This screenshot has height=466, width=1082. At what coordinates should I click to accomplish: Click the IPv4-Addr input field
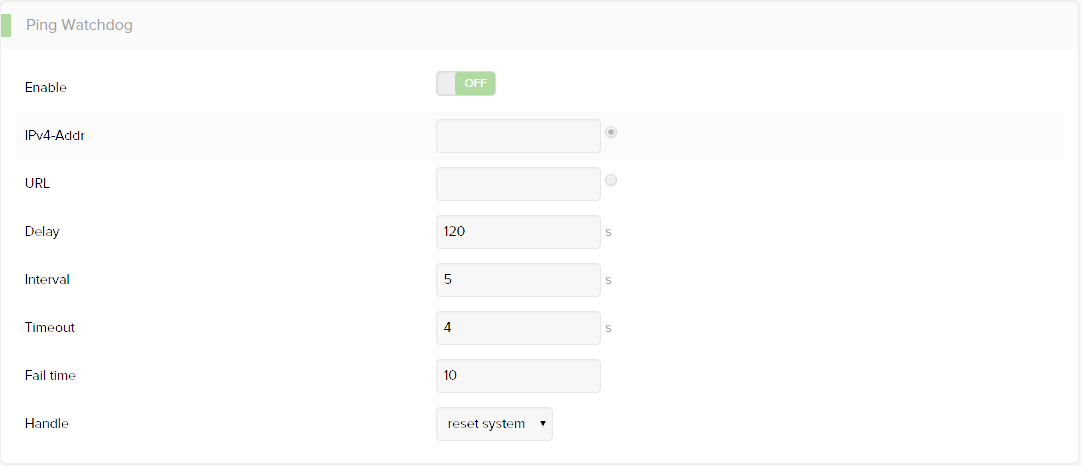(518, 136)
